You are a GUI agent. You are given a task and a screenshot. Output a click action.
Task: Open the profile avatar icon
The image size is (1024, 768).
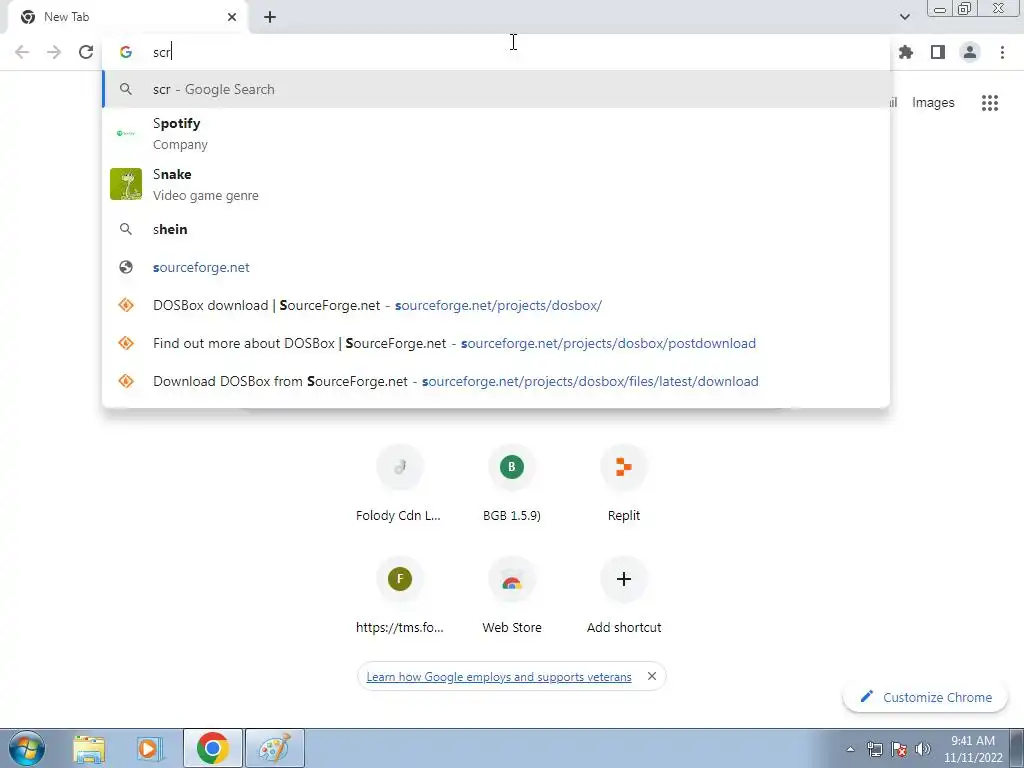[970, 52]
